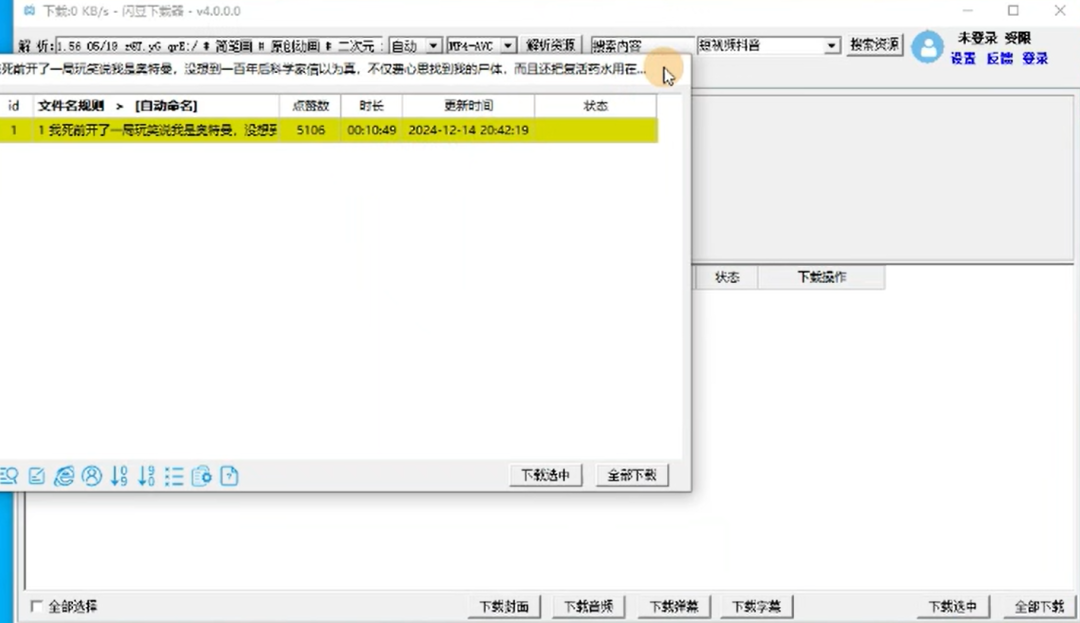Click the user profile circle icon
This screenshot has width=1080, height=623.
92,476
